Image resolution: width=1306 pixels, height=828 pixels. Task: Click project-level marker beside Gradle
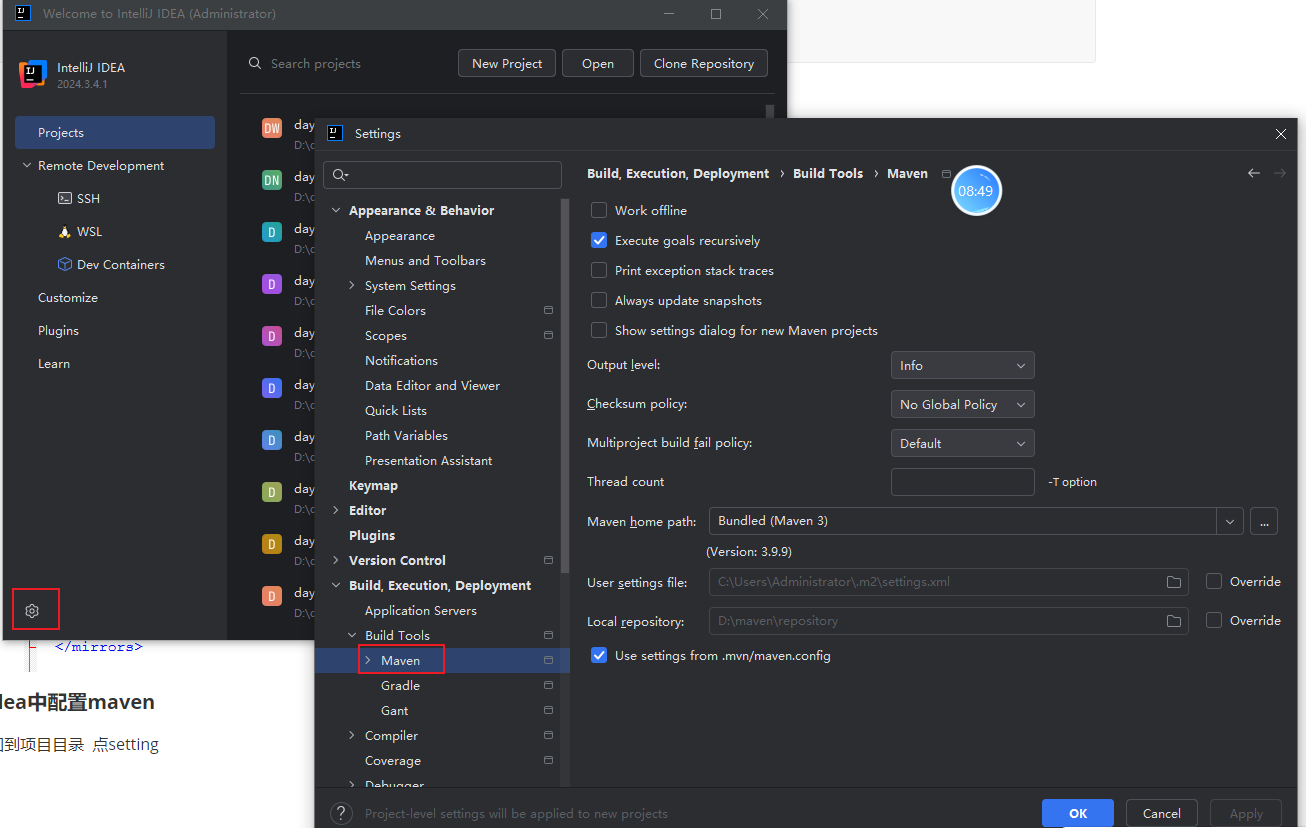click(x=548, y=685)
